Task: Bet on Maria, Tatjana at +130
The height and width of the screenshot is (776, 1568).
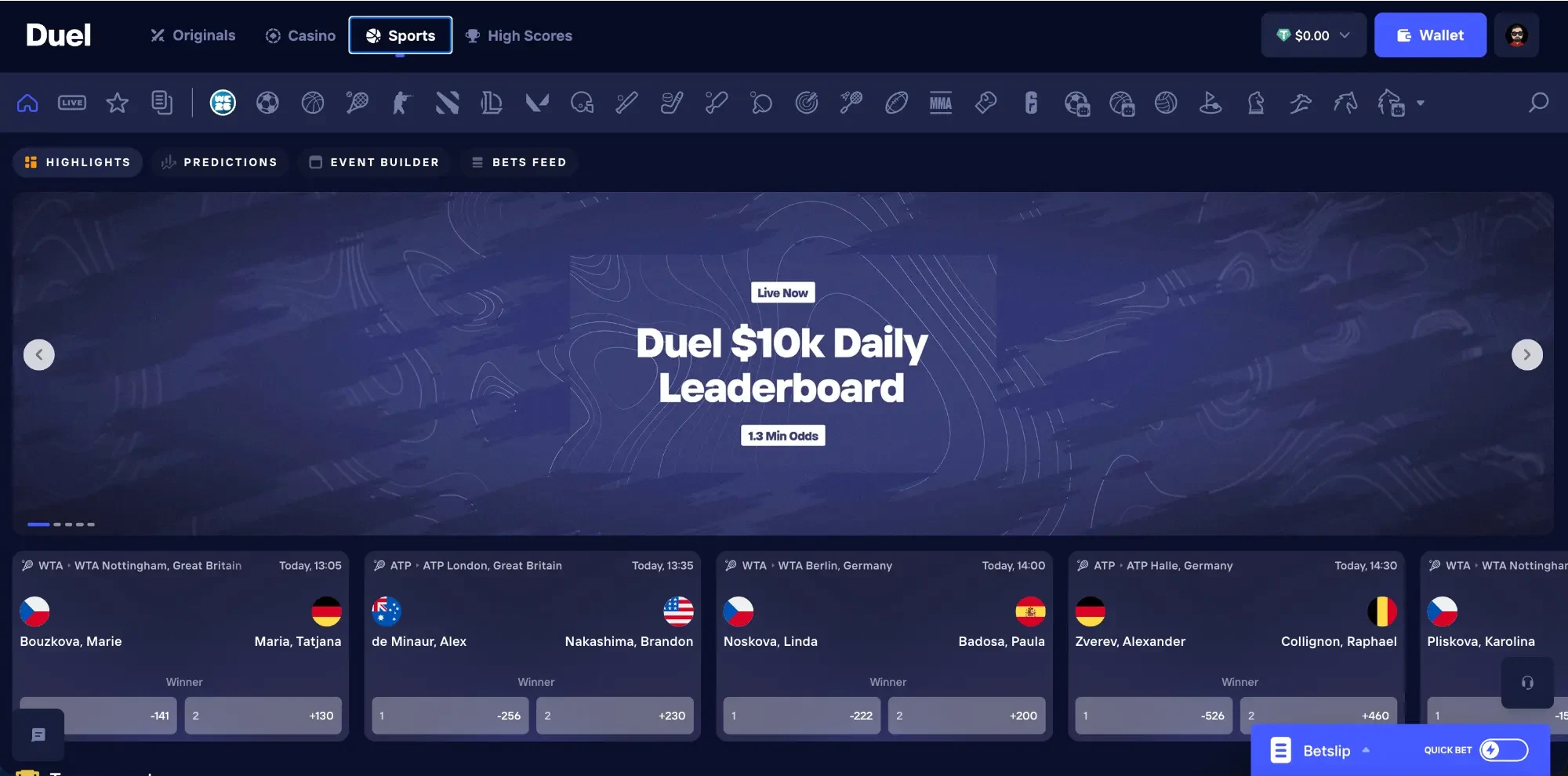Action: [x=263, y=716]
